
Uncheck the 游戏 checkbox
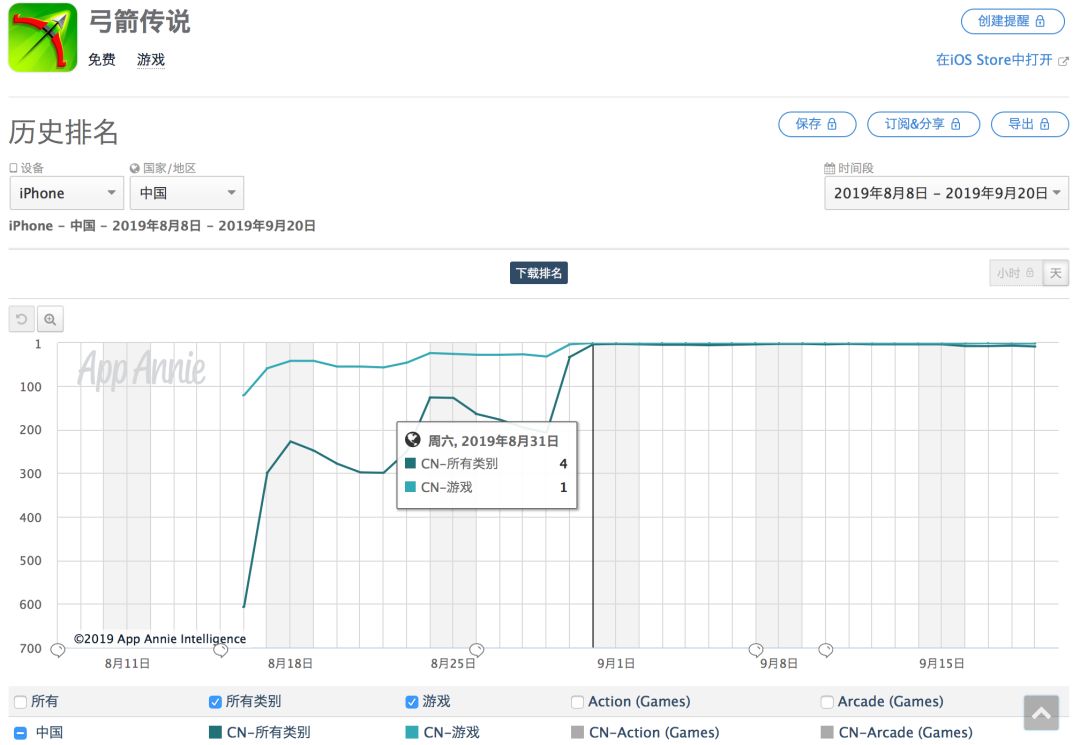click(x=412, y=702)
